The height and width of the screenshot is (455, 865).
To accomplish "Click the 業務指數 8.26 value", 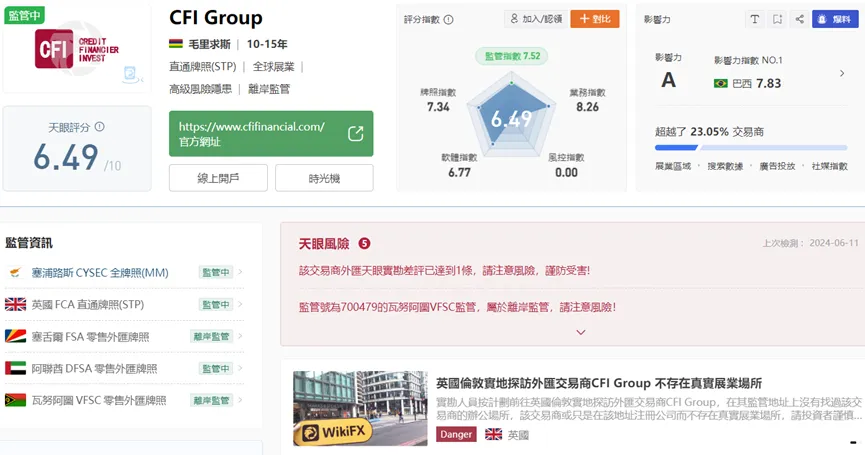I will pyautogui.click(x=588, y=107).
